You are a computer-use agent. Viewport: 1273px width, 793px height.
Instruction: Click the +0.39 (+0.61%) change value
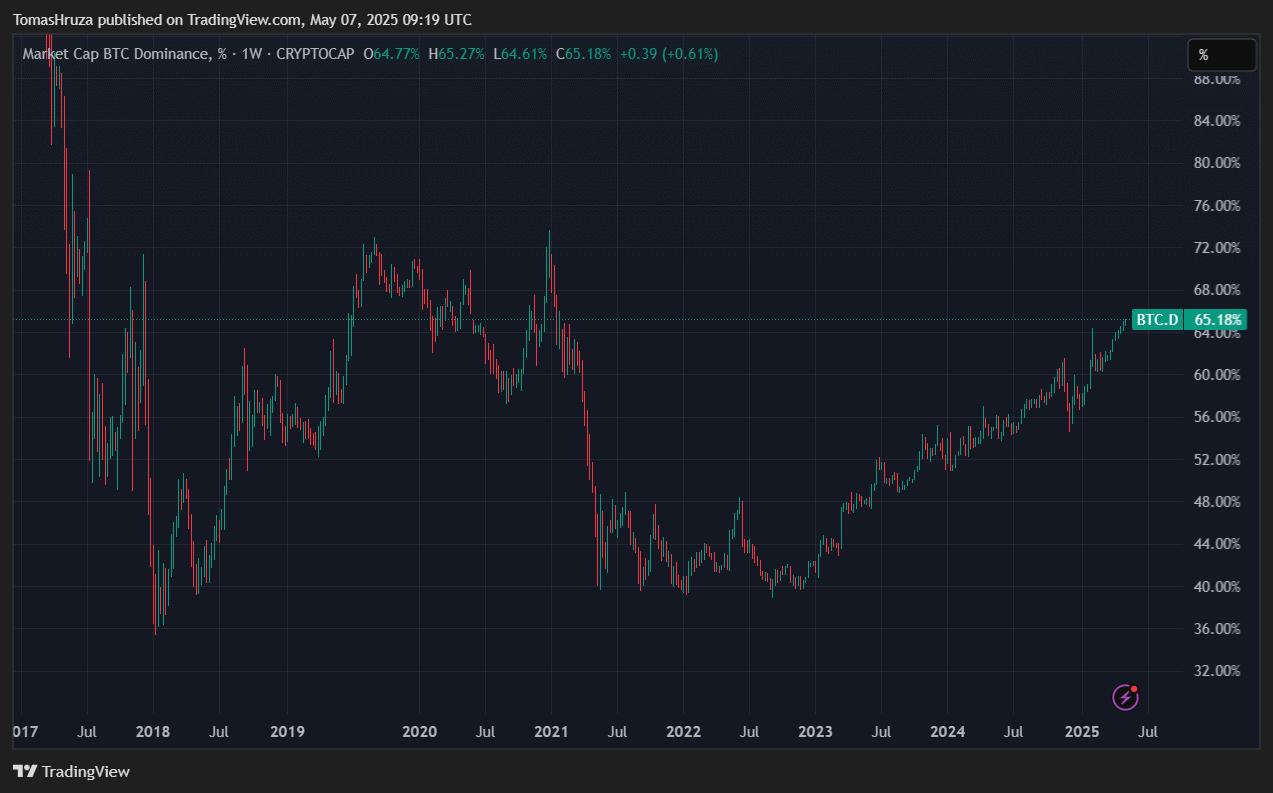pyautogui.click(x=668, y=54)
